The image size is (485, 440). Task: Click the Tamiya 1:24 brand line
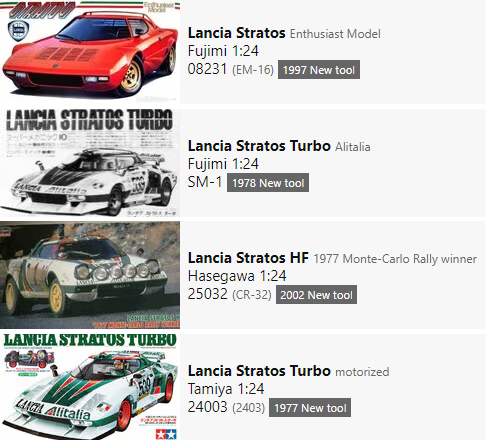226,389
